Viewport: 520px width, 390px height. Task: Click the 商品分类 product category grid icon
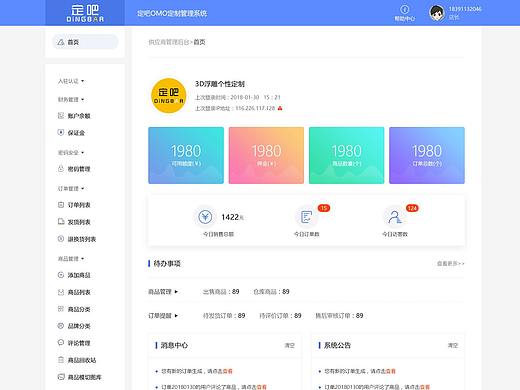(x=61, y=309)
